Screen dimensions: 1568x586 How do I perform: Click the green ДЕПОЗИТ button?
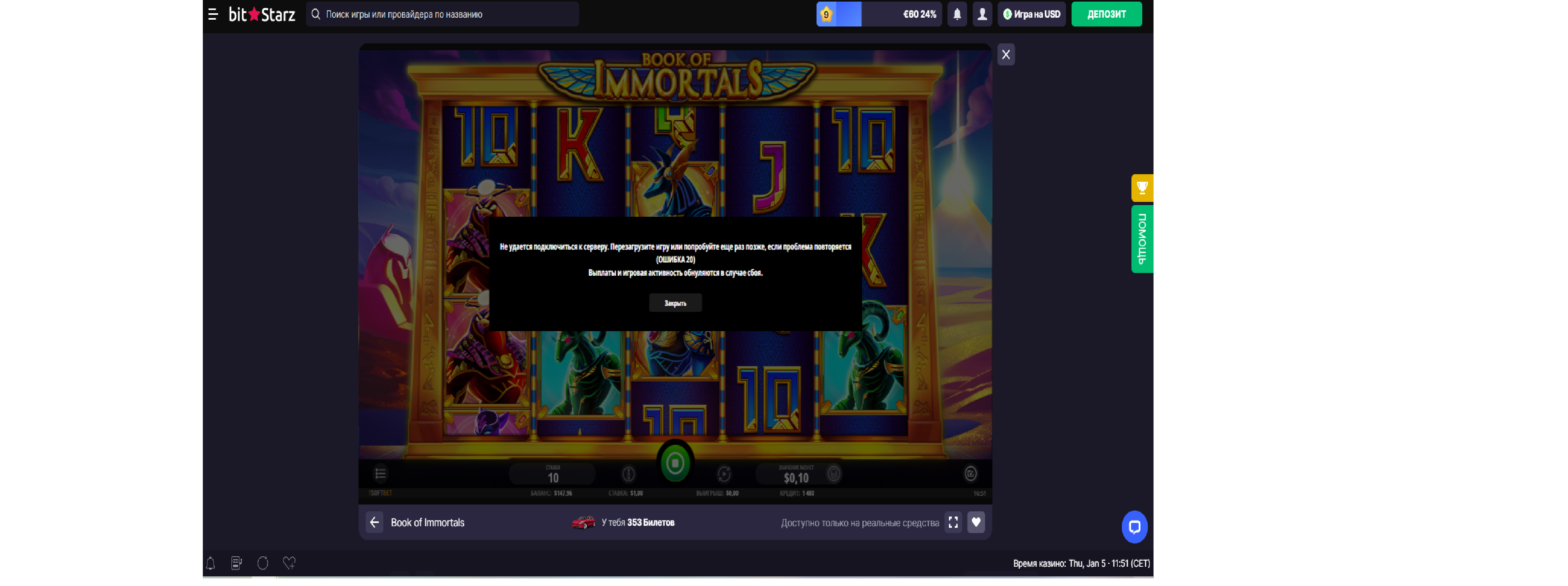1106,14
